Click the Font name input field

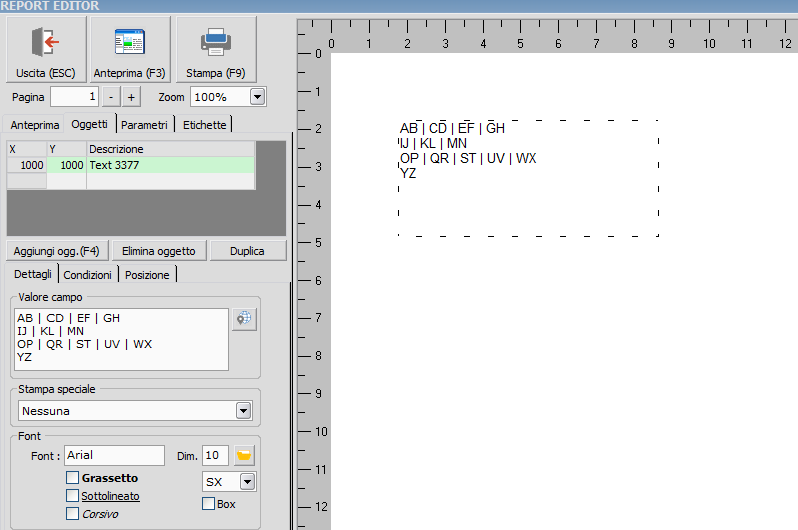[x=114, y=456]
